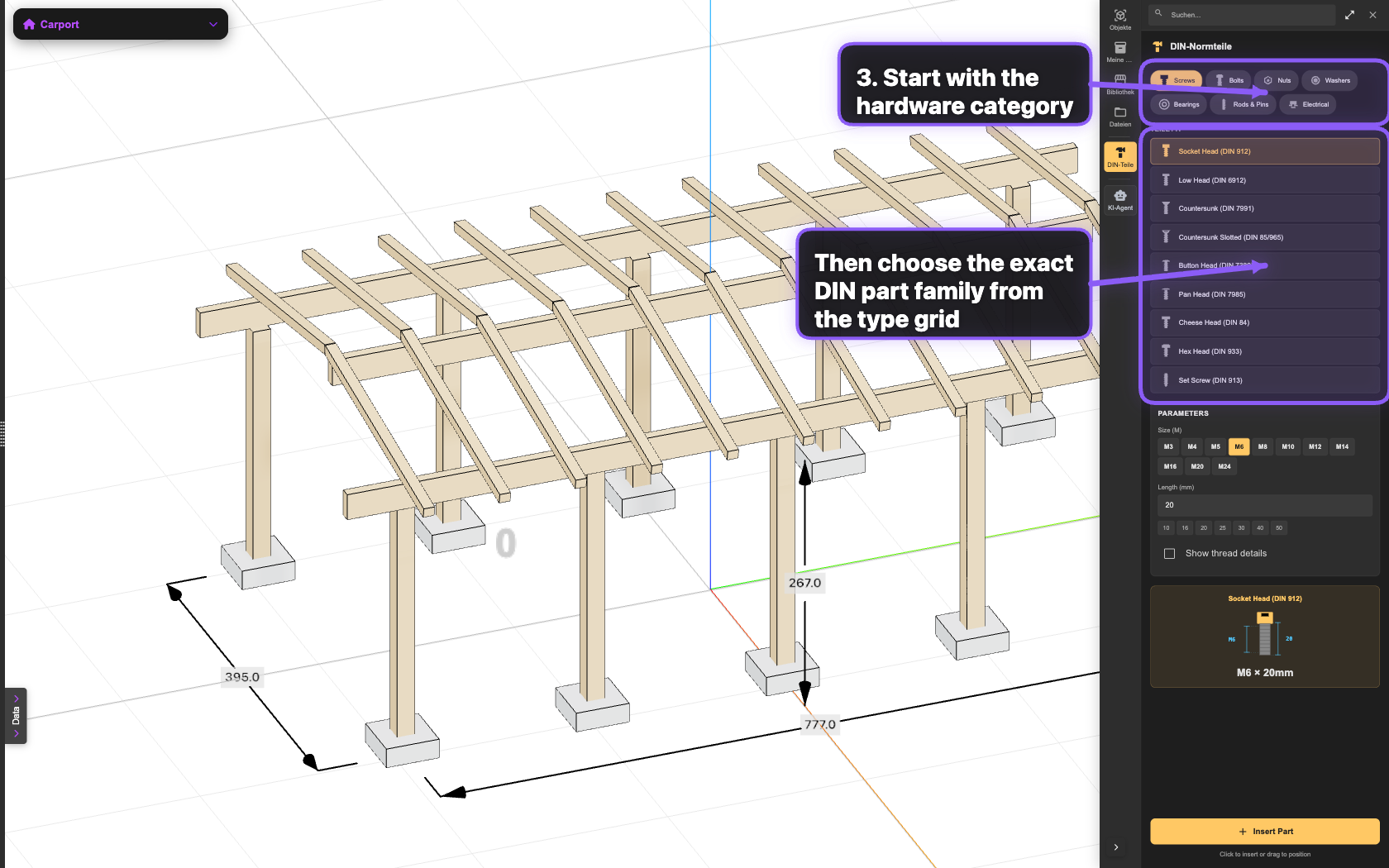Open the Meine archive sidebar icon

click(x=1120, y=52)
